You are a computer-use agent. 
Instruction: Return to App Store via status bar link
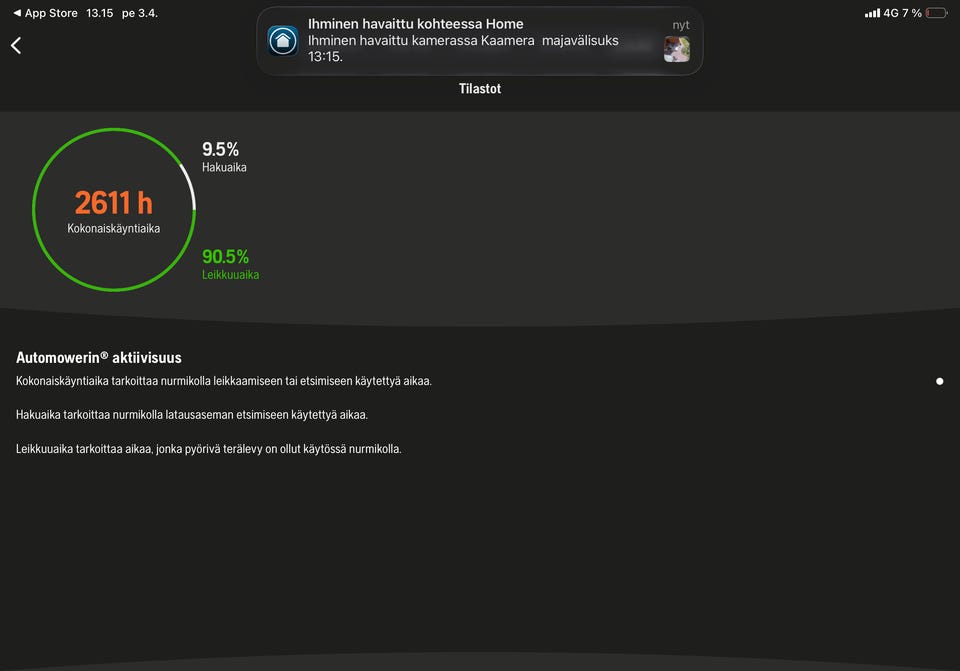click(x=45, y=13)
